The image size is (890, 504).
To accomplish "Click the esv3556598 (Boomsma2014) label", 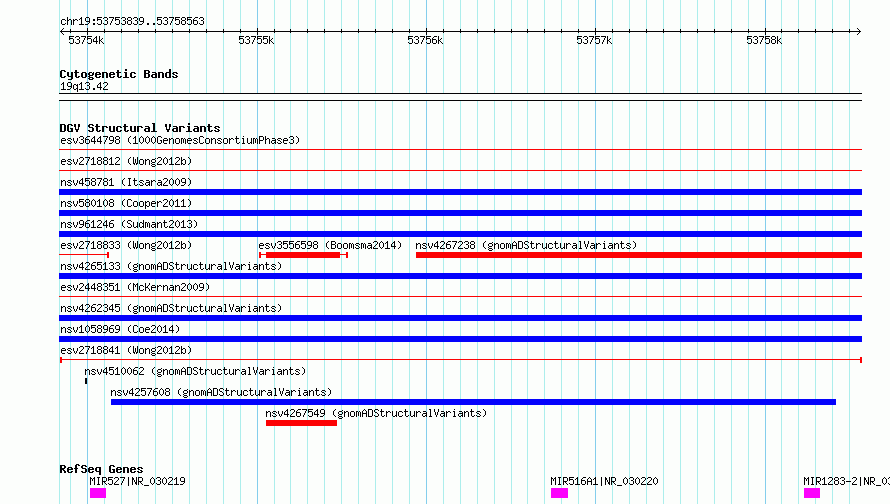I will click(330, 245).
